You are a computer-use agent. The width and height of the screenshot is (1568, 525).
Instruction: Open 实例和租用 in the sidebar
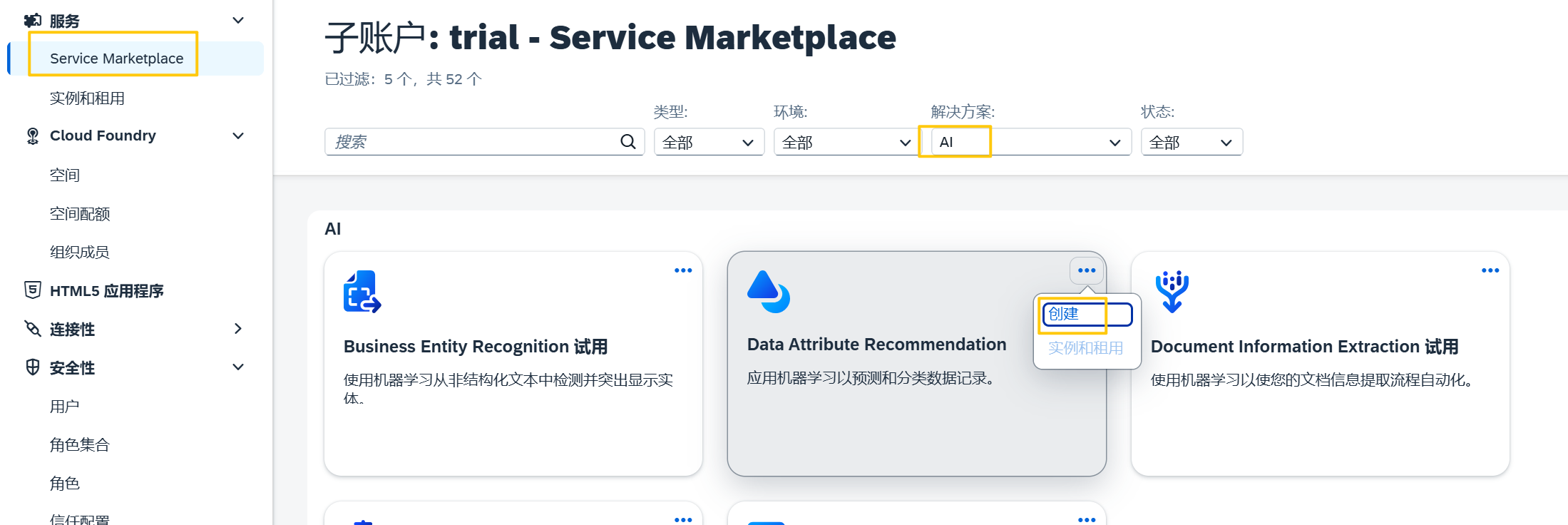[87, 98]
